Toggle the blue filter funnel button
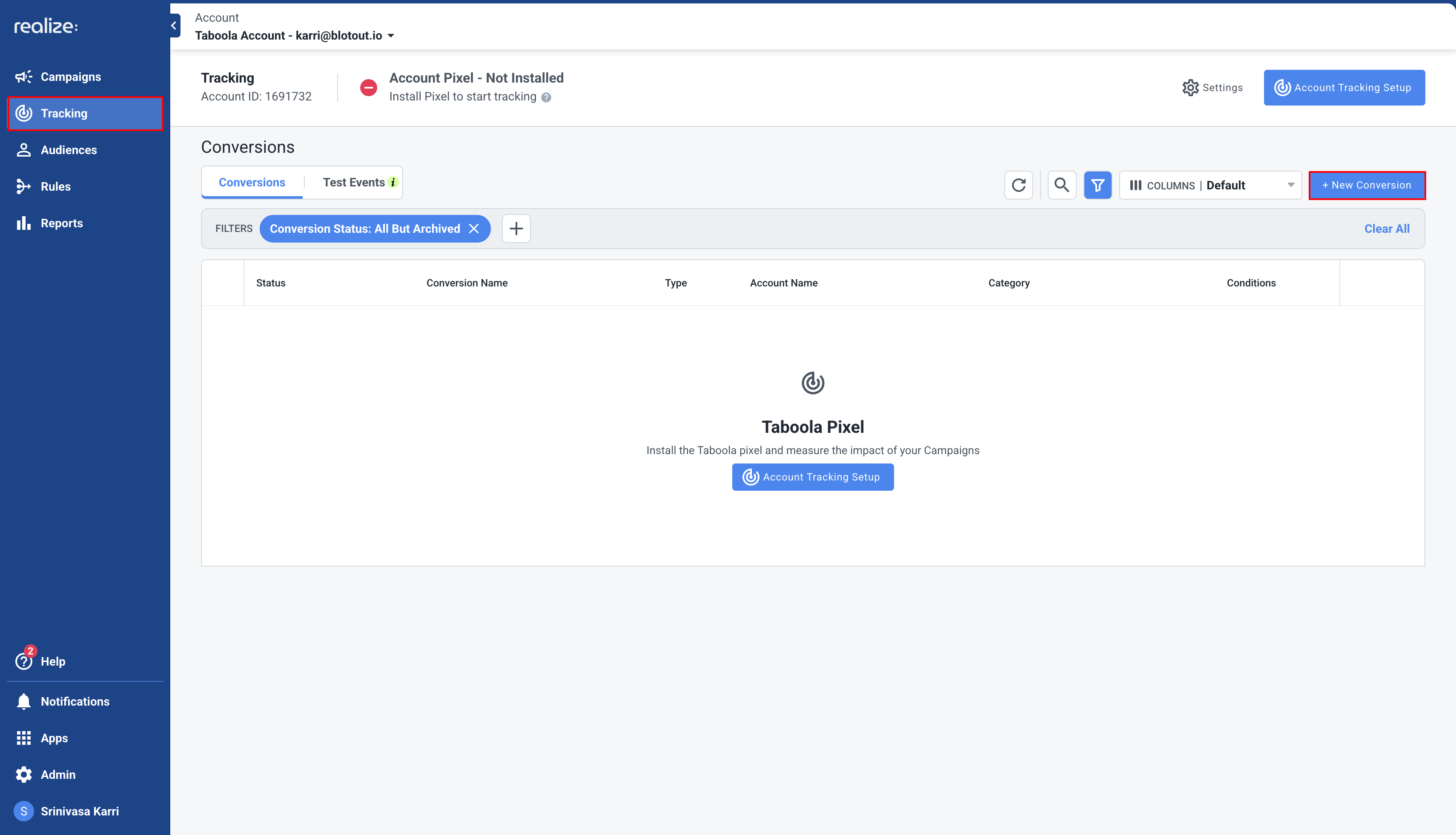This screenshot has width=1456, height=835. pos(1098,185)
